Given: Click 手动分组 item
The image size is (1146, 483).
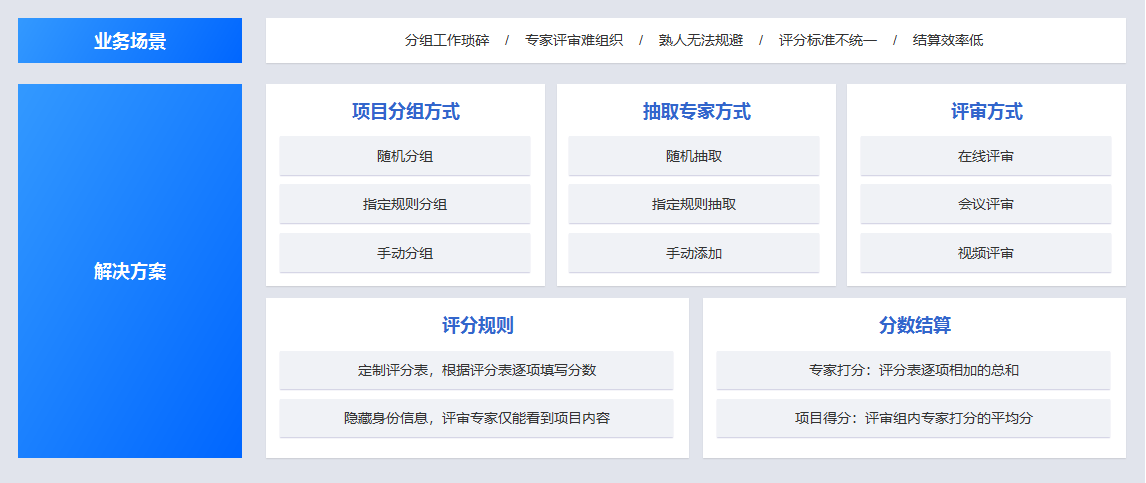Looking at the screenshot, I should coord(405,253).
